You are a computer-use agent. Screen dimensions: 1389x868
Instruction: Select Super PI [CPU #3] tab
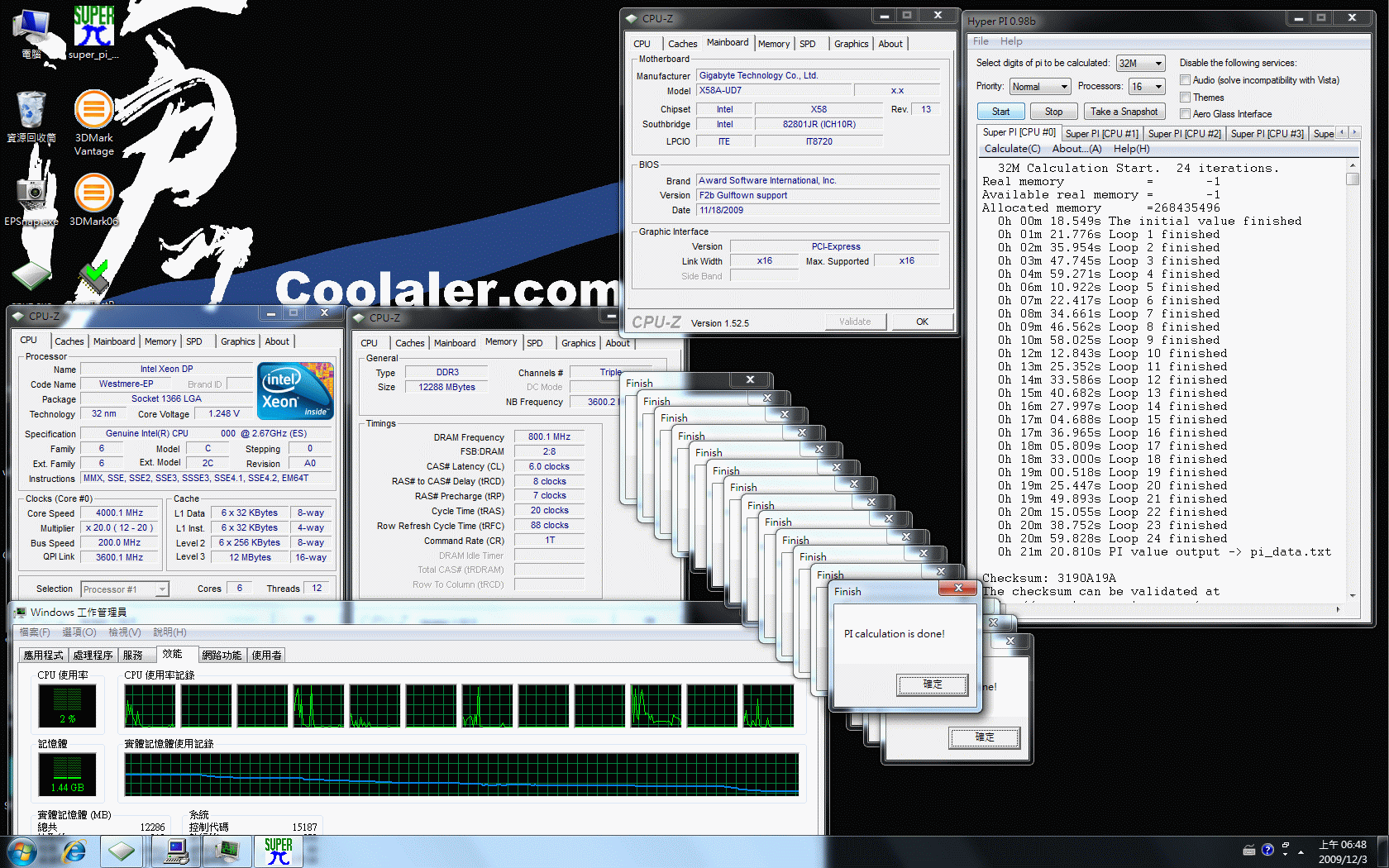tap(1267, 133)
